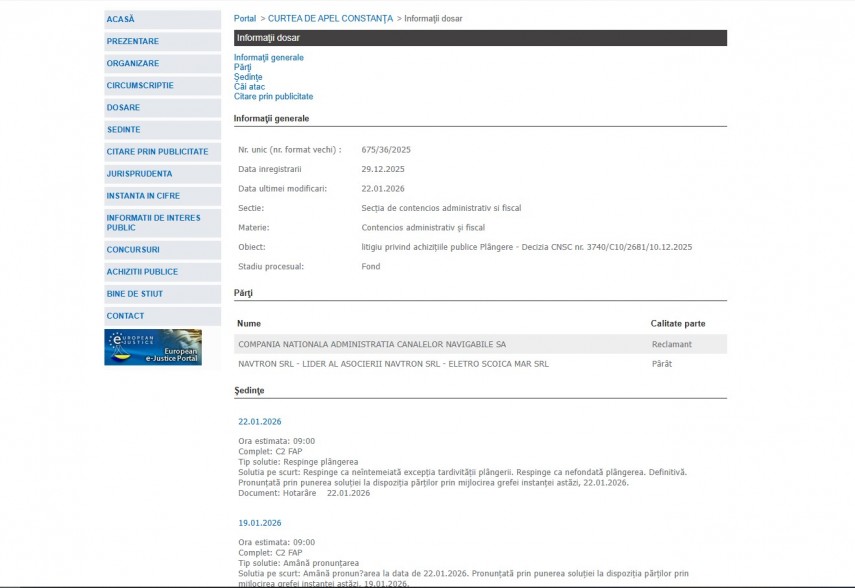
Task: Open the European e-Justice Portal banner
Action: [153, 347]
